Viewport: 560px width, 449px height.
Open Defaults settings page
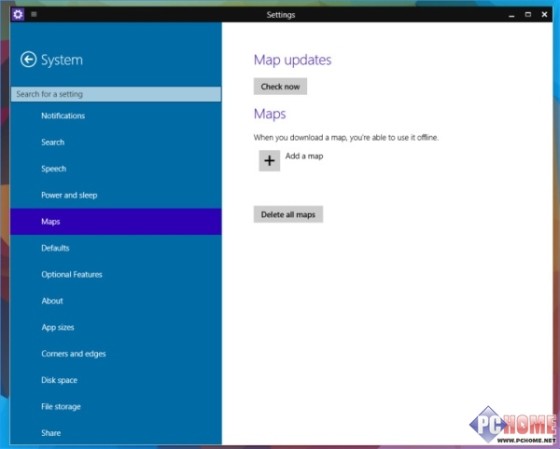(116, 248)
